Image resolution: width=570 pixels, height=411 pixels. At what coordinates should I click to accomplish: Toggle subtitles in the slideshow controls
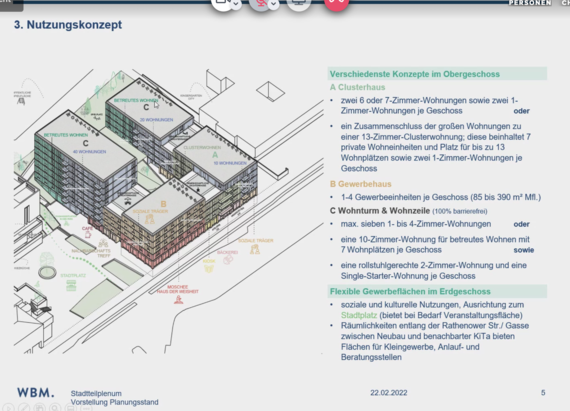[x=71, y=408]
